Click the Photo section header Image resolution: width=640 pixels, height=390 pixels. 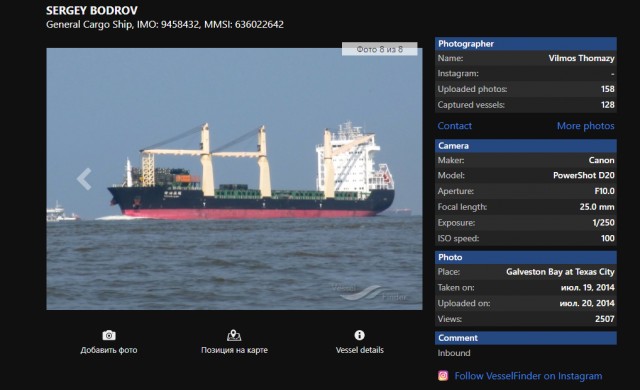(526, 257)
